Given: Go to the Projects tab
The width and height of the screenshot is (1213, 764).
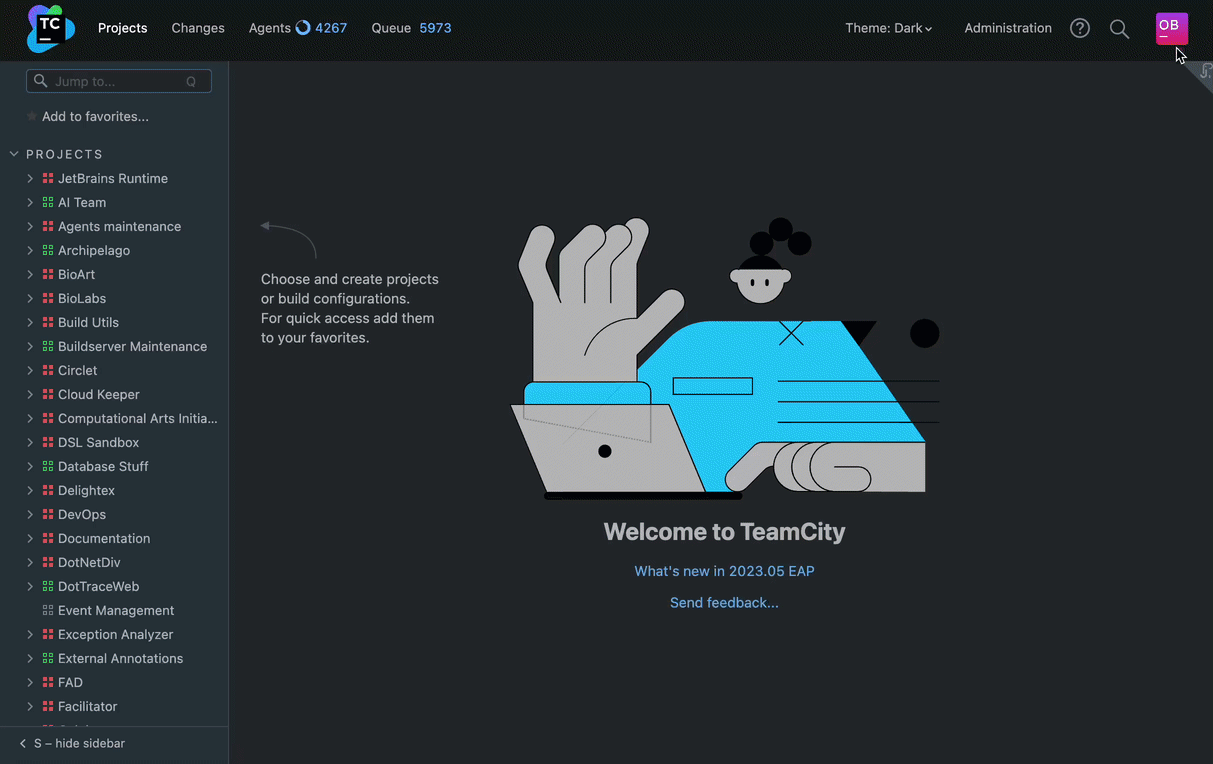Looking at the screenshot, I should [123, 28].
